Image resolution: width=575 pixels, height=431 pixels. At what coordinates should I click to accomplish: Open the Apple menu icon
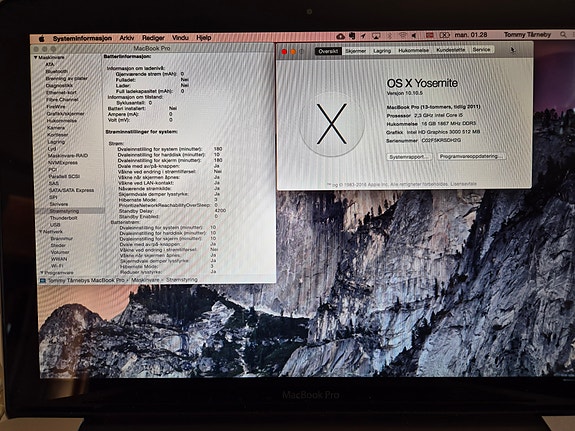coord(41,38)
